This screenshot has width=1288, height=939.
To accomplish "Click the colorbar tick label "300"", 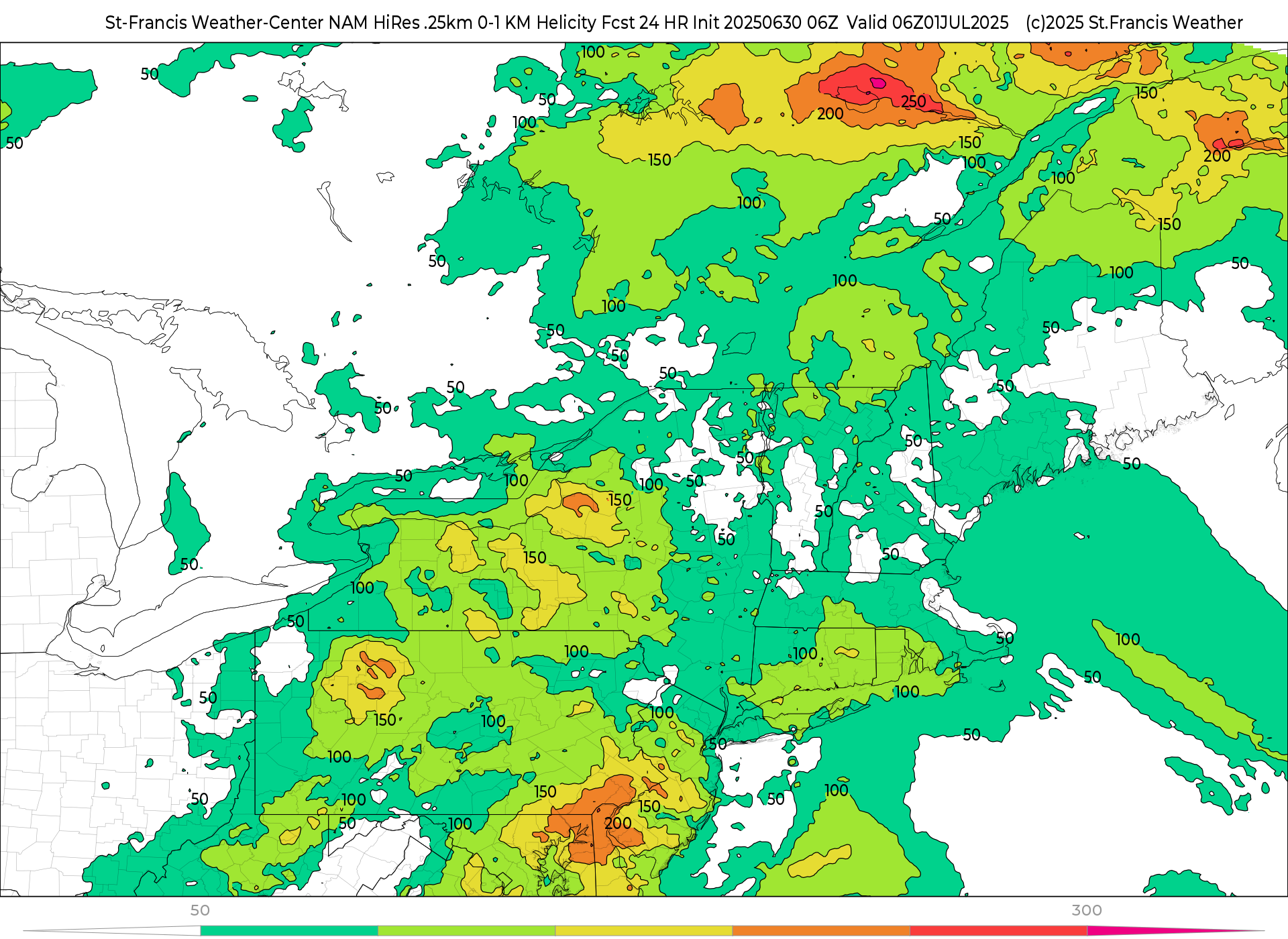I will click(x=1087, y=910).
